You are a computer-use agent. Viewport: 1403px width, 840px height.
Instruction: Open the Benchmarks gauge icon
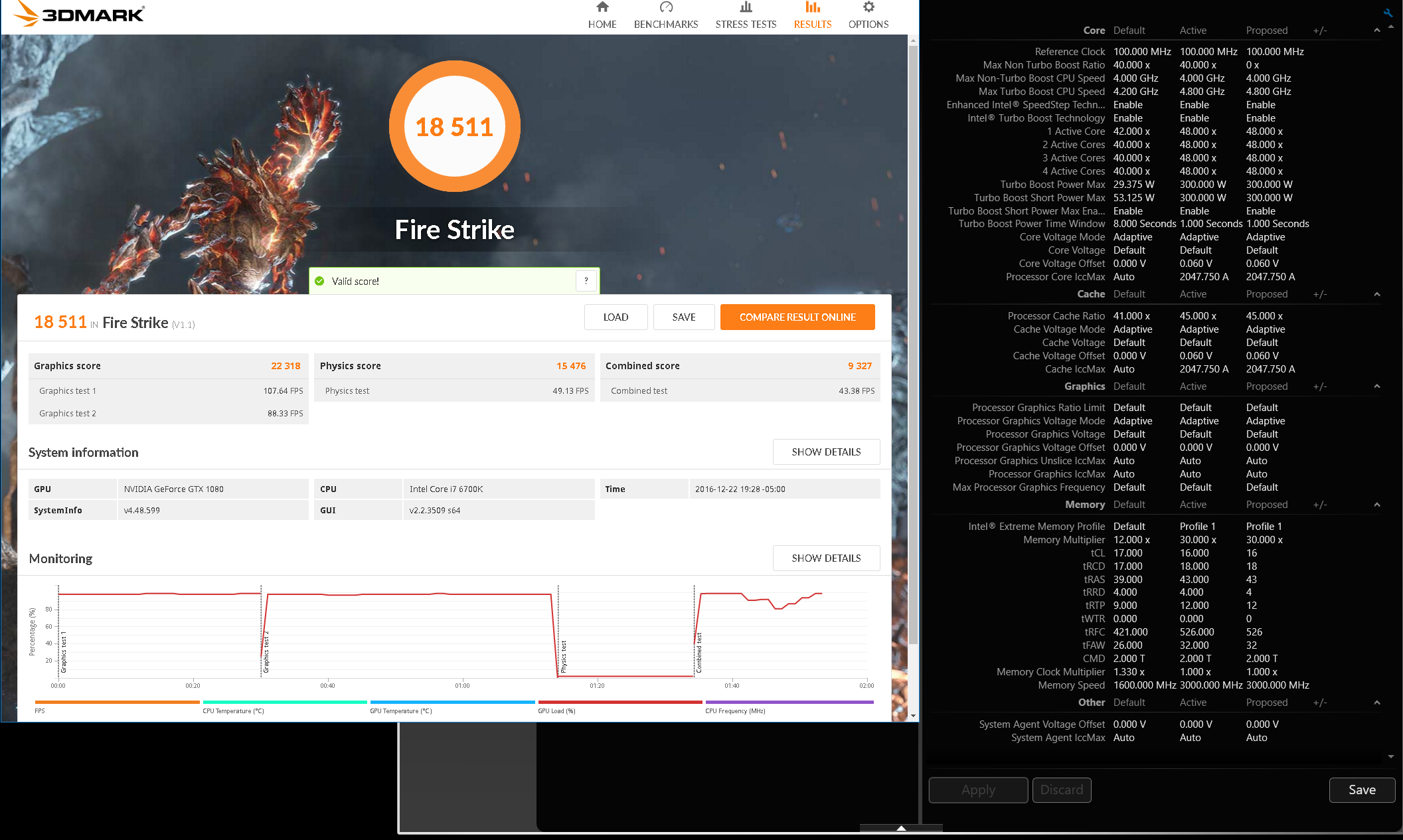click(x=666, y=7)
